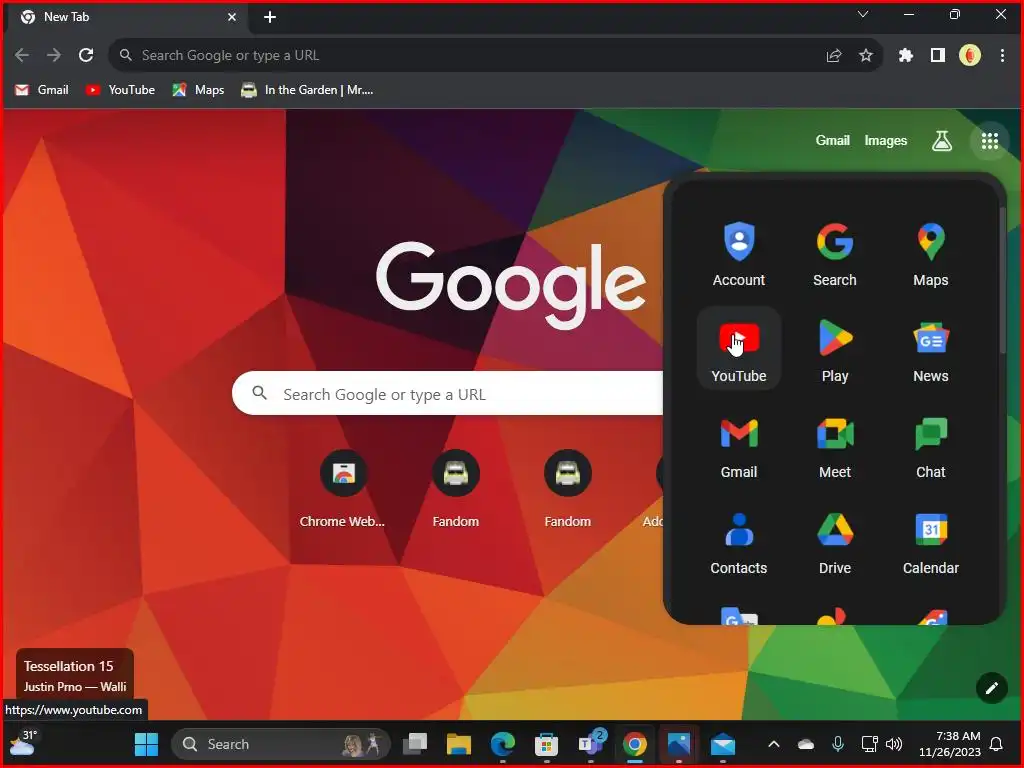1024x768 pixels.
Task: Open Google Drive from apps grid
Action: [835, 541]
